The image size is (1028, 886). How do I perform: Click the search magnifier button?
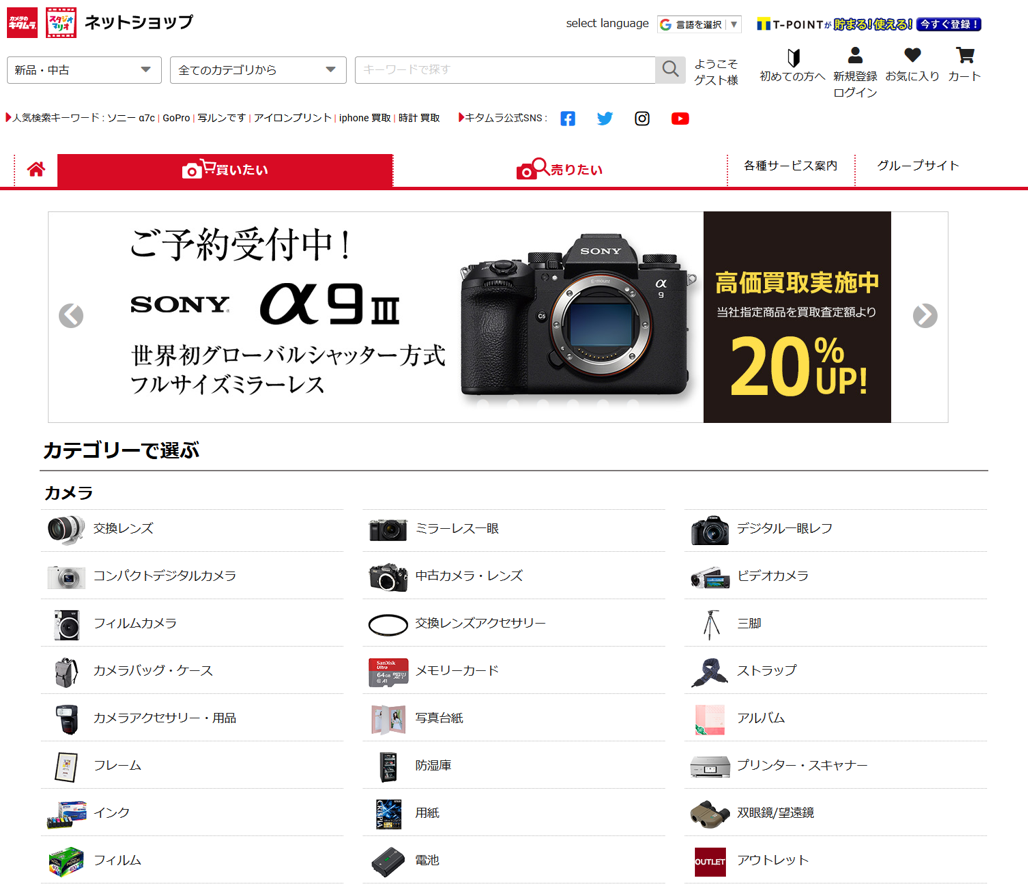click(670, 70)
